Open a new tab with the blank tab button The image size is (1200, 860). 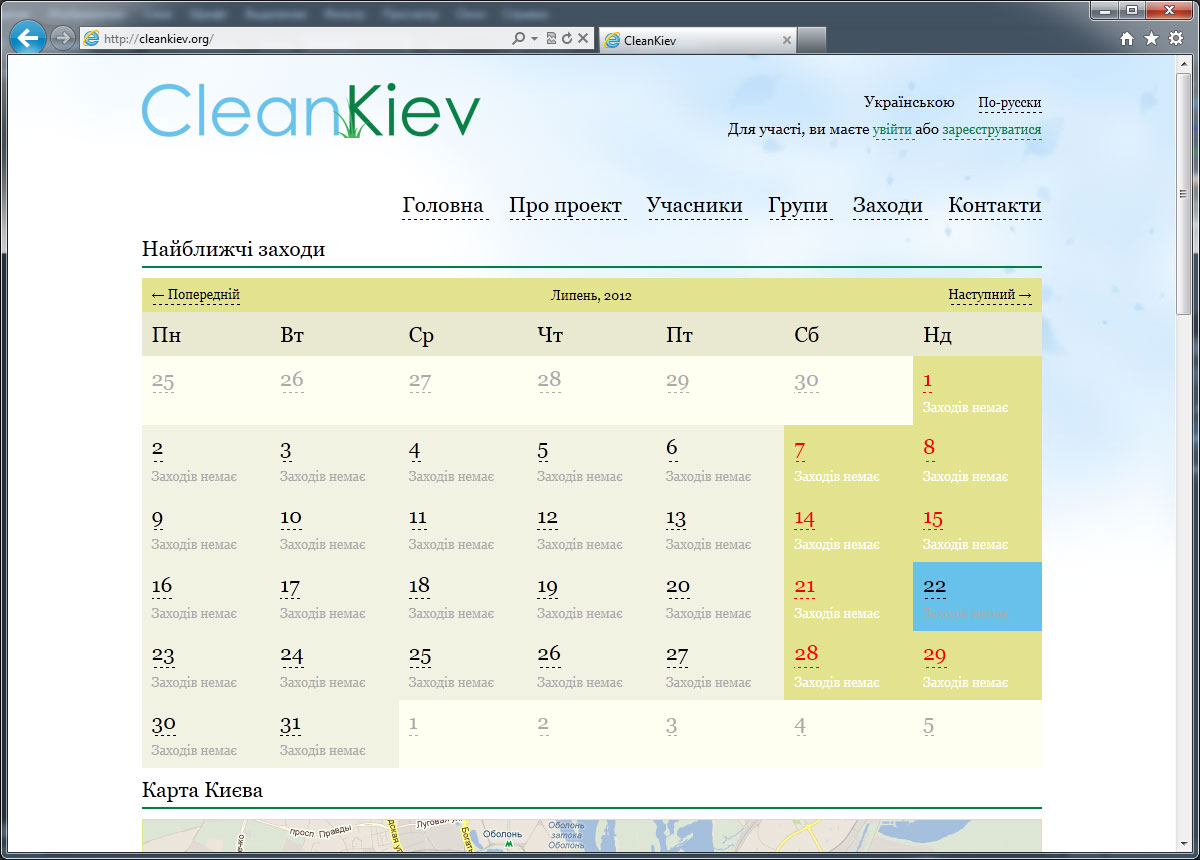[812, 40]
